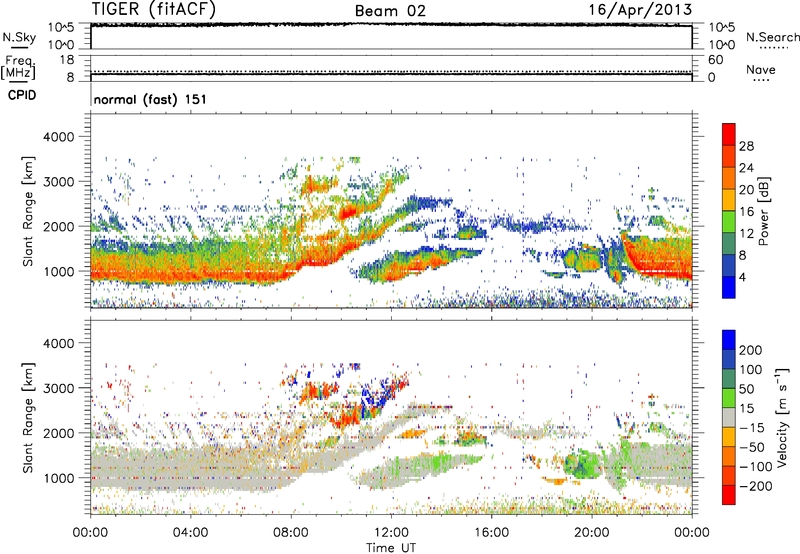
Task: Click the 'Velocity [m s-1]' colorbar title
Action: coord(782,417)
